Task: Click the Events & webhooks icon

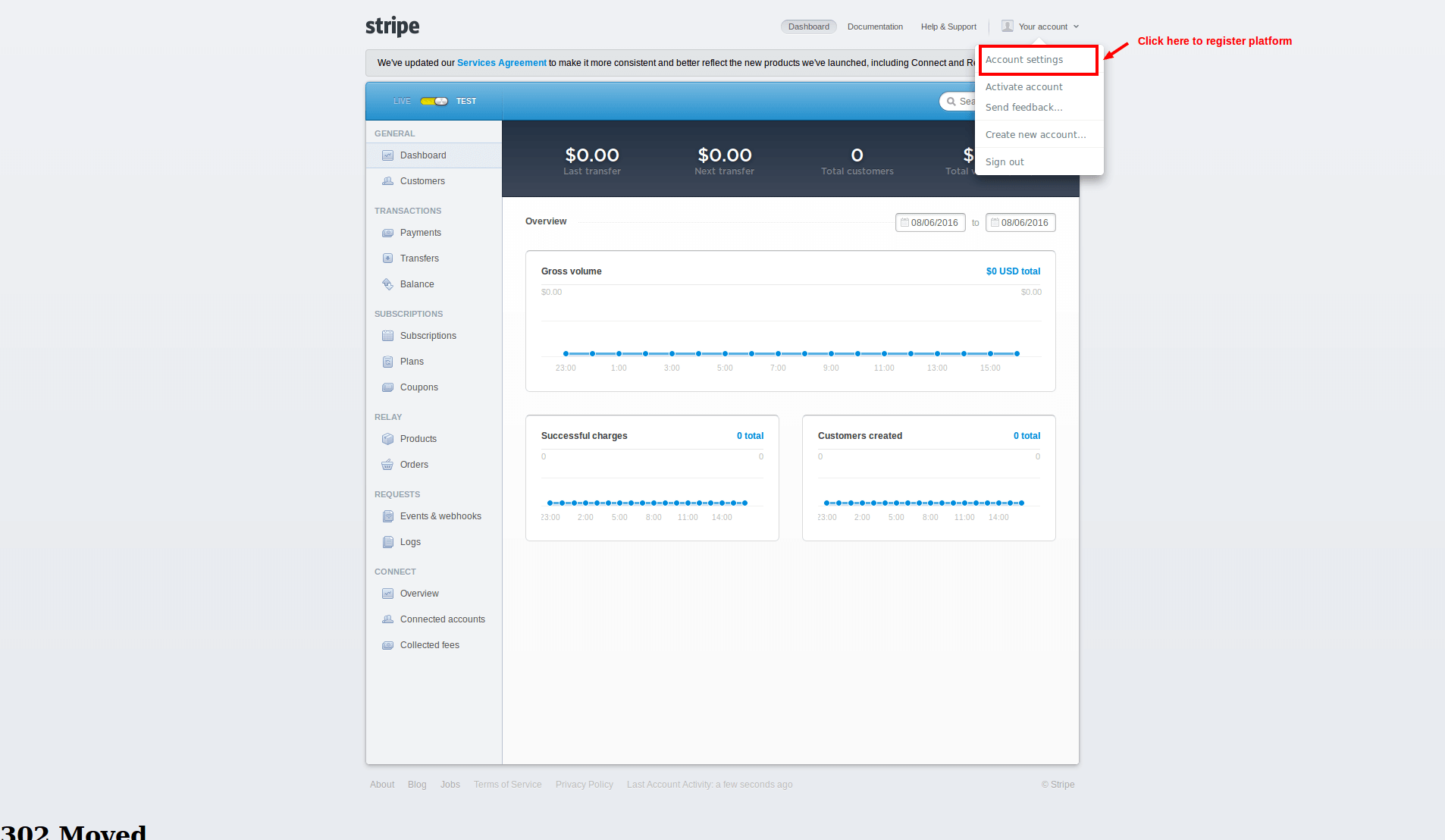Action: [387, 516]
